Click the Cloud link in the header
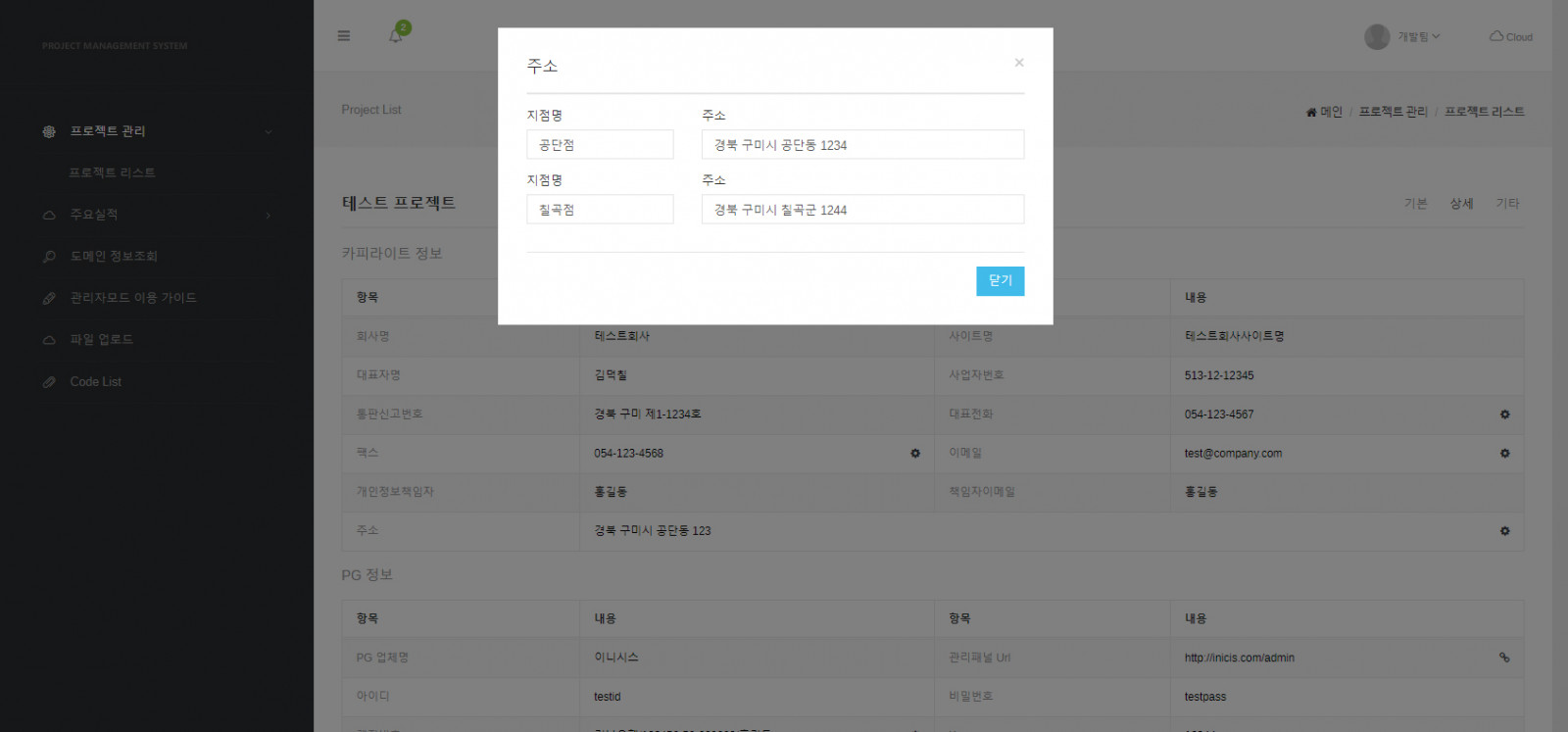Screen dimensions: 1568x732 [x=1511, y=37]
